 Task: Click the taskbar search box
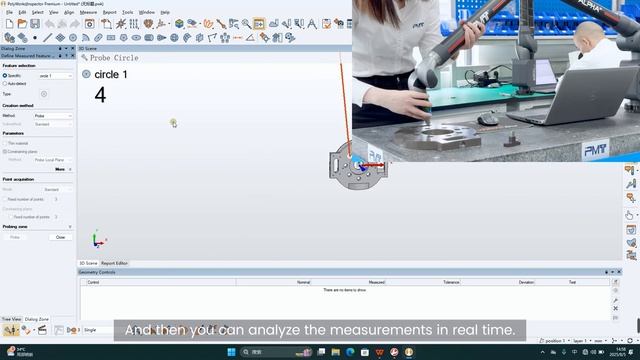[x=277, y=352]
